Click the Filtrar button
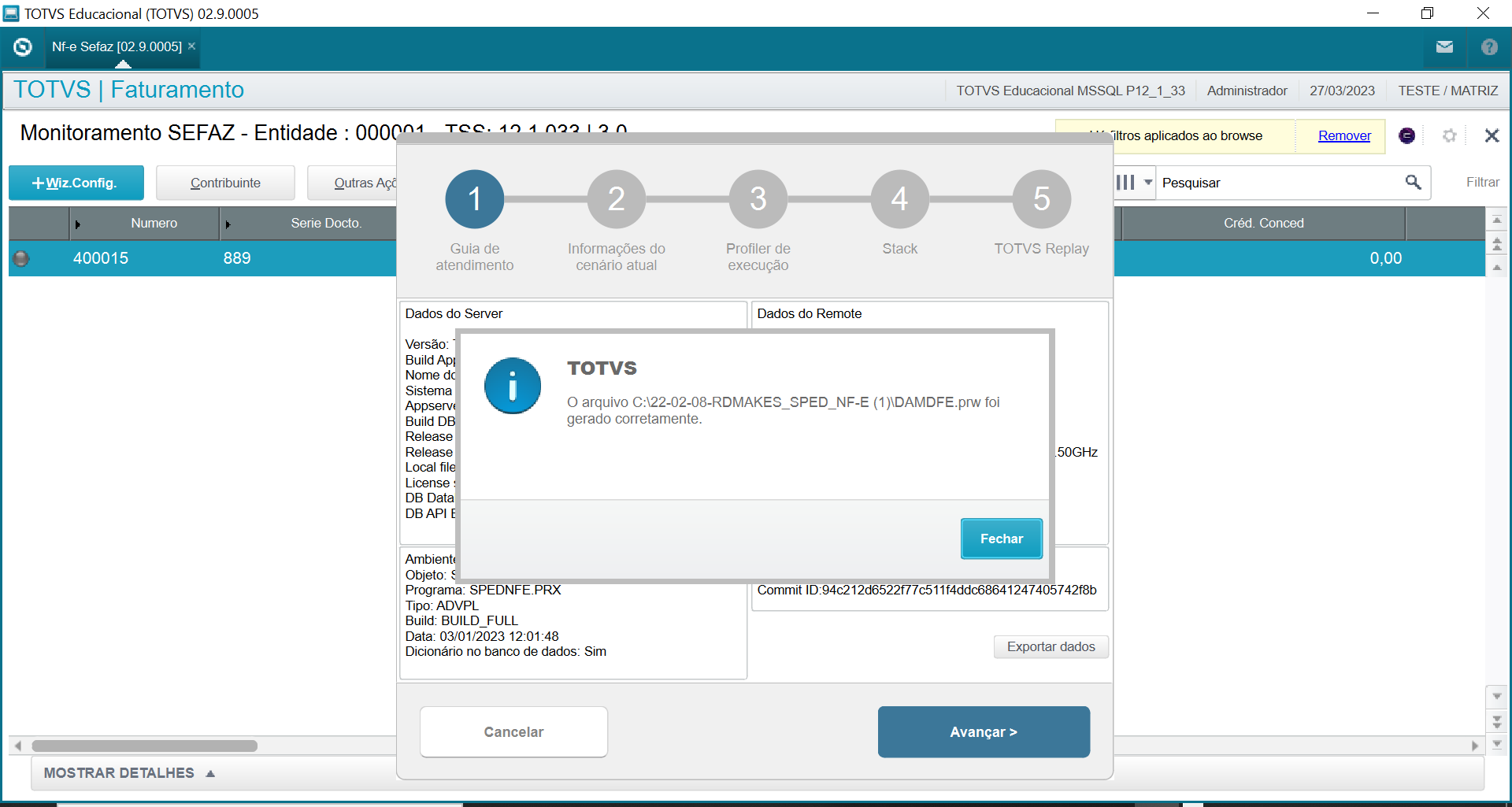This screenshot has height=807, width=1512. (1482, 183)
